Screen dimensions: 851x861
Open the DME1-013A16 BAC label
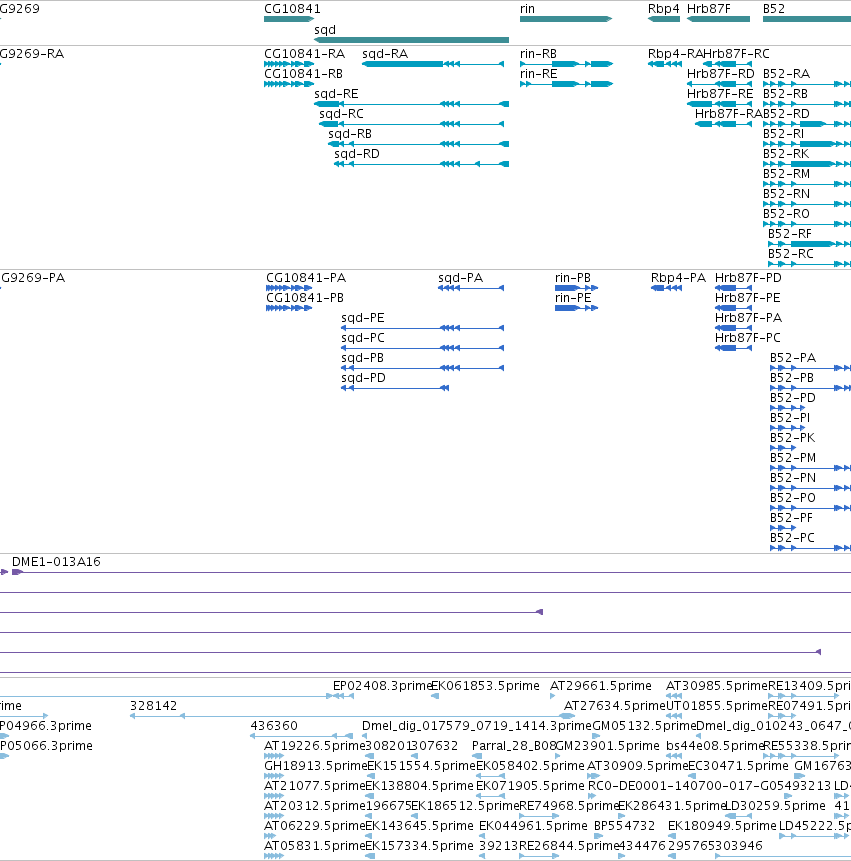(56, 562)
